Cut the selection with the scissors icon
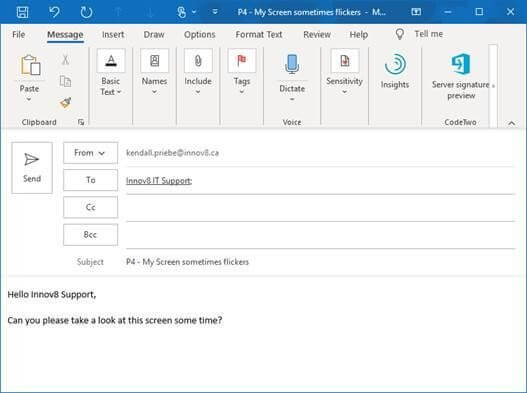527x393 pixels. point(65,60)
